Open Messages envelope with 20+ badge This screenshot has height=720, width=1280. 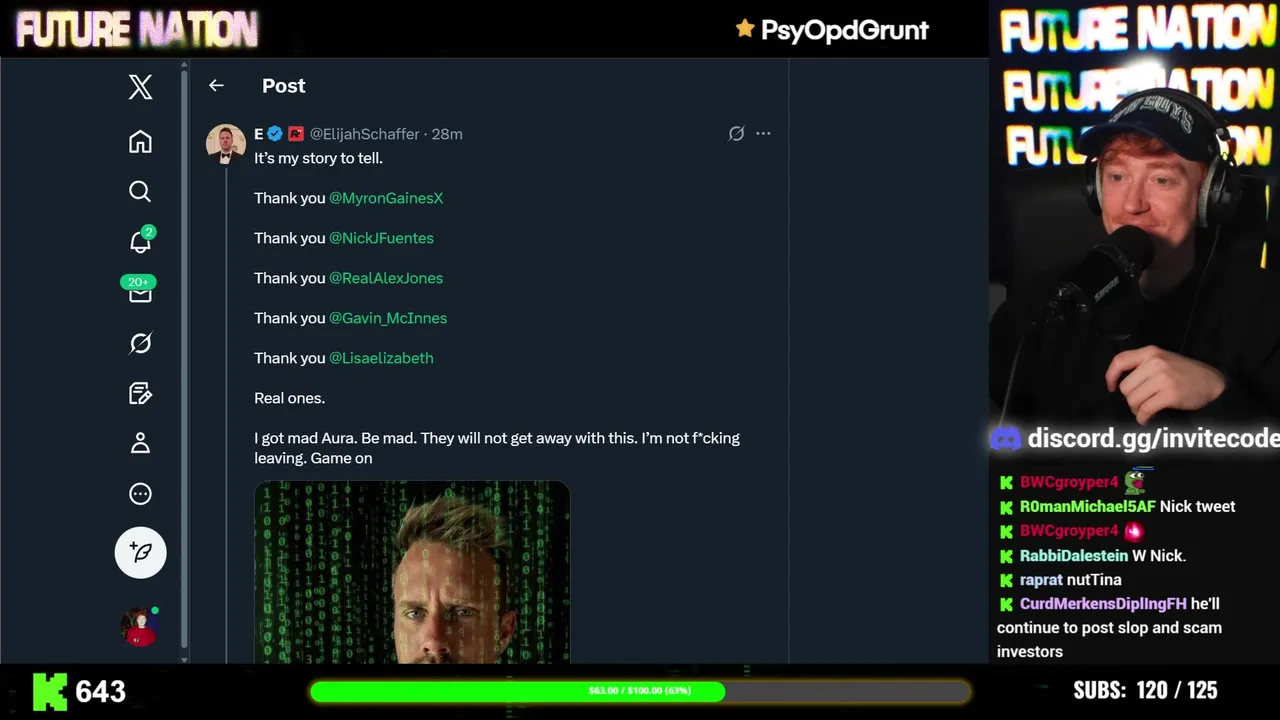(139, 291)
